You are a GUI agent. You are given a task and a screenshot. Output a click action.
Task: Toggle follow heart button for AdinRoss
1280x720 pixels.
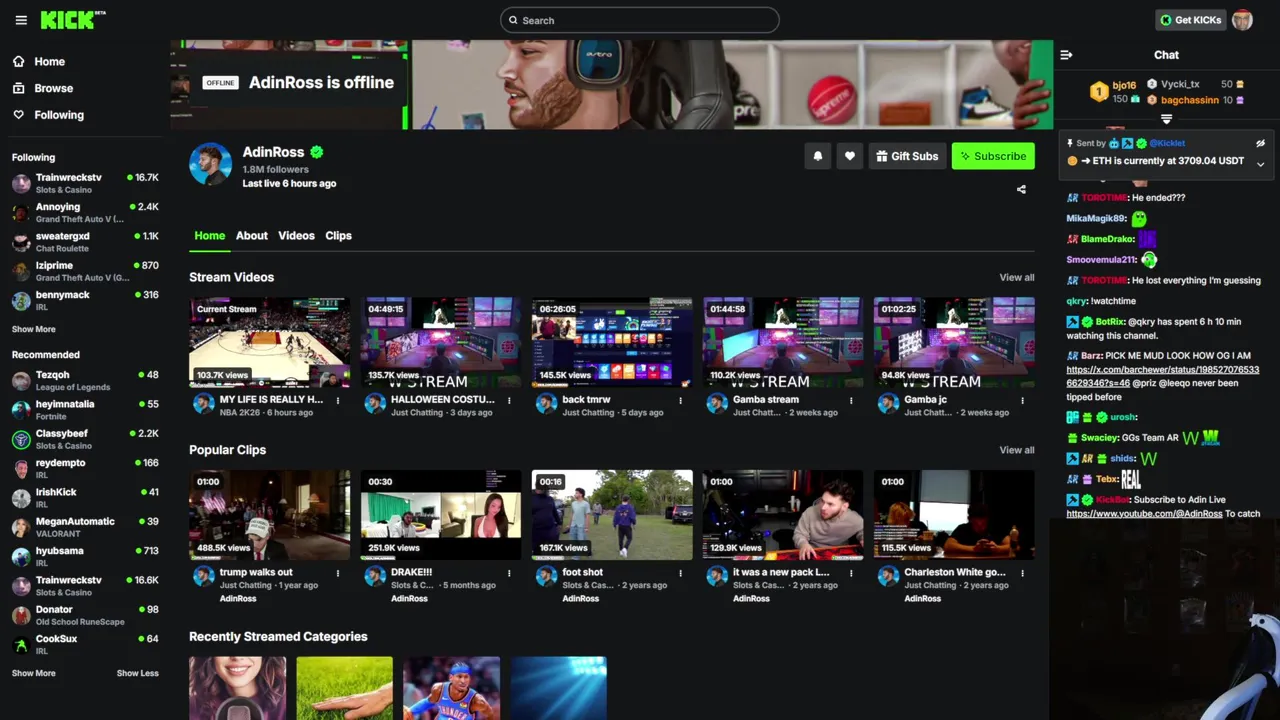850,156
